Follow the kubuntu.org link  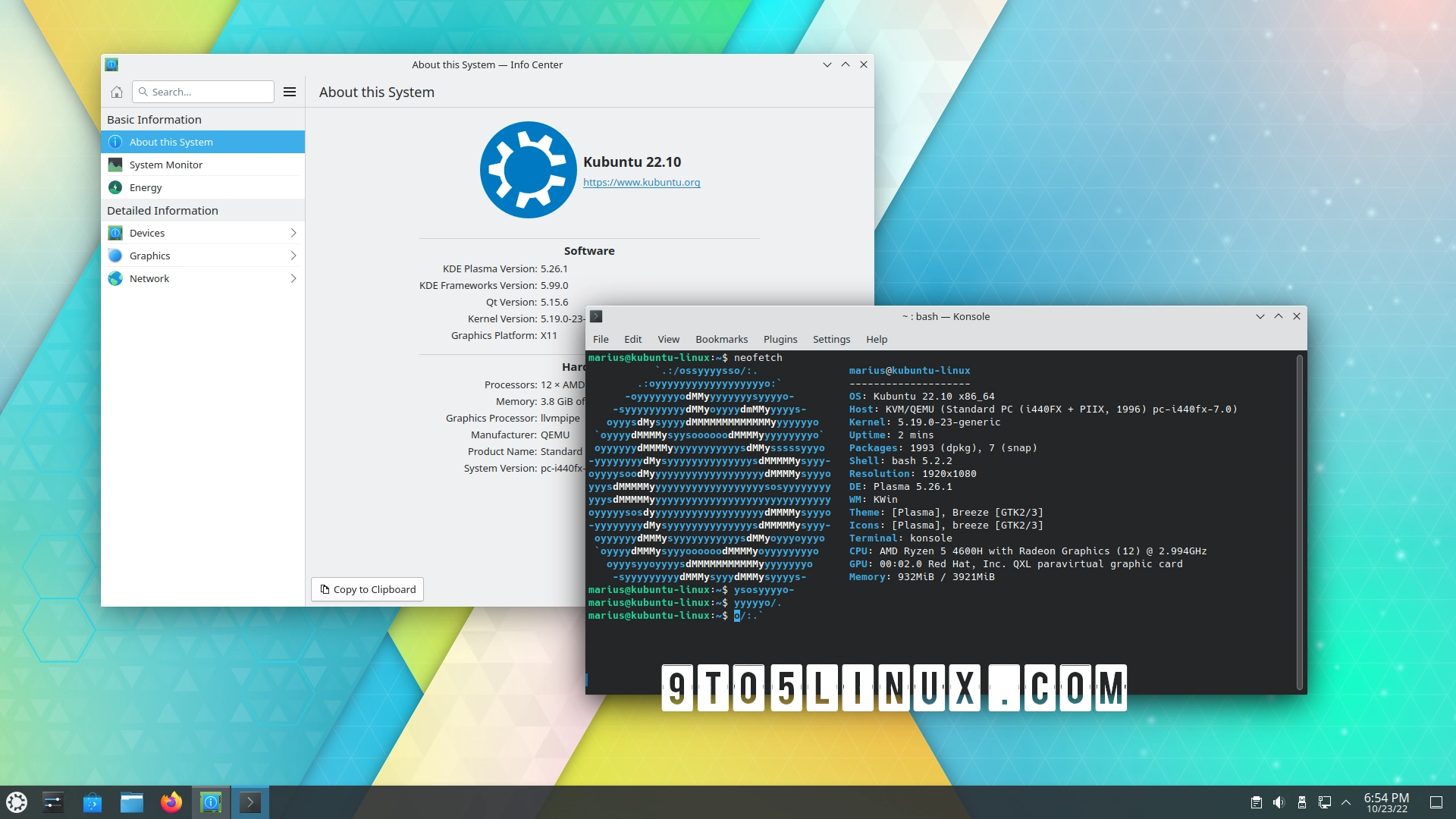coord(642,182)
